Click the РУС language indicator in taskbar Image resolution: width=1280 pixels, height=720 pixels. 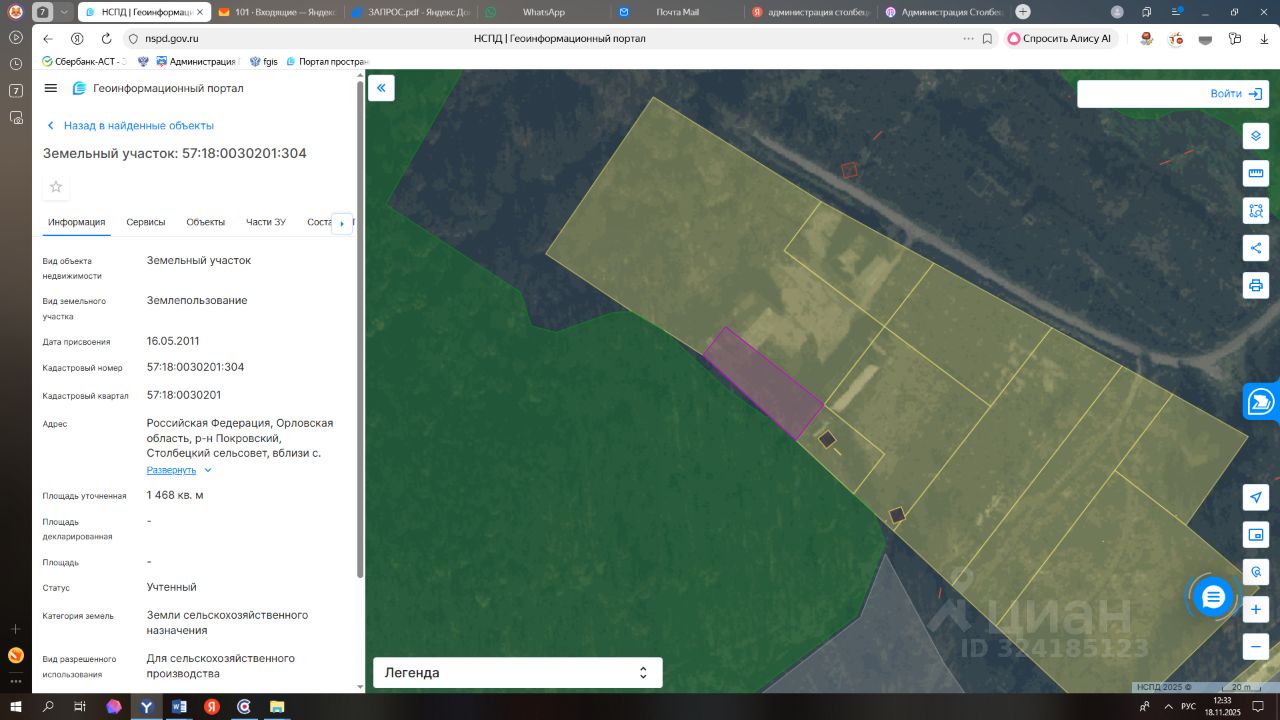tap(1188, 706)
